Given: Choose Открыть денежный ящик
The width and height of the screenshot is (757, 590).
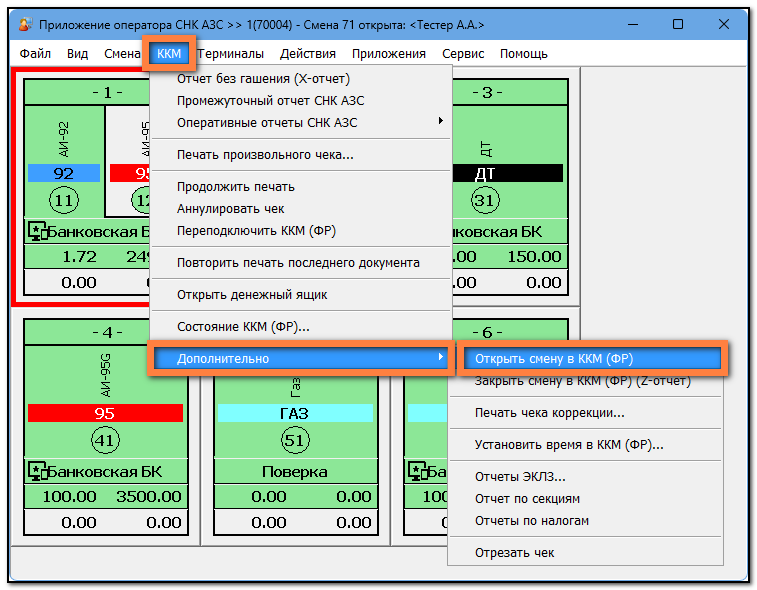Looking at the screenshot, I should [301, 295].
